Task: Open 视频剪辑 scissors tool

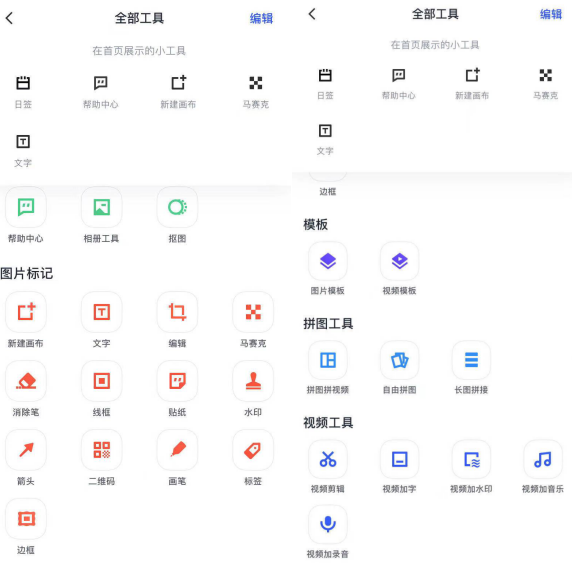Action: [x=328, y=459]
